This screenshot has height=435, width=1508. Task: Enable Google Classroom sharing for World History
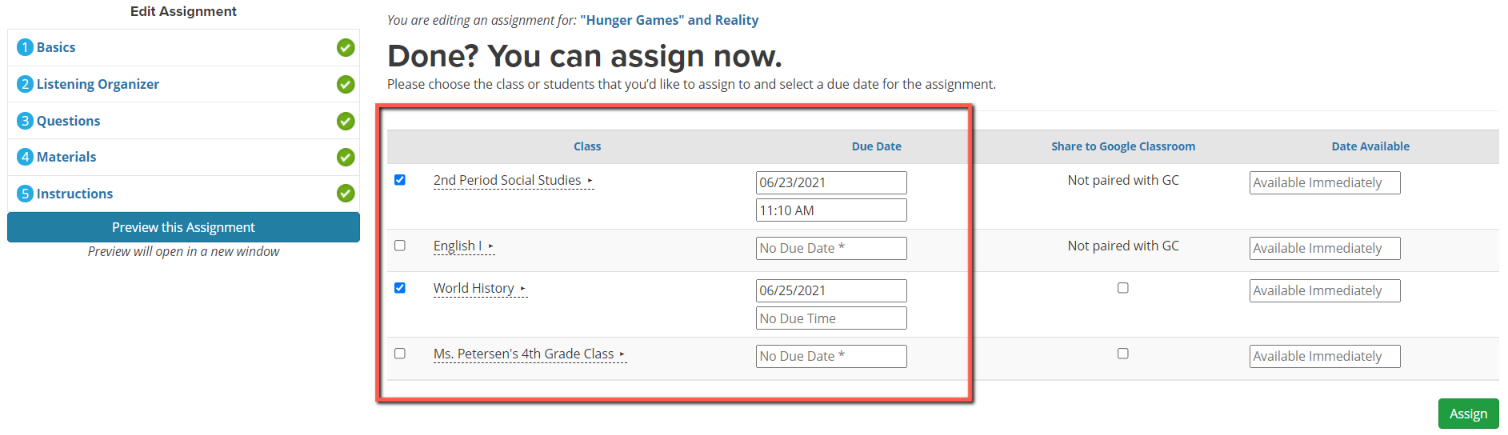pos(1123,288)
